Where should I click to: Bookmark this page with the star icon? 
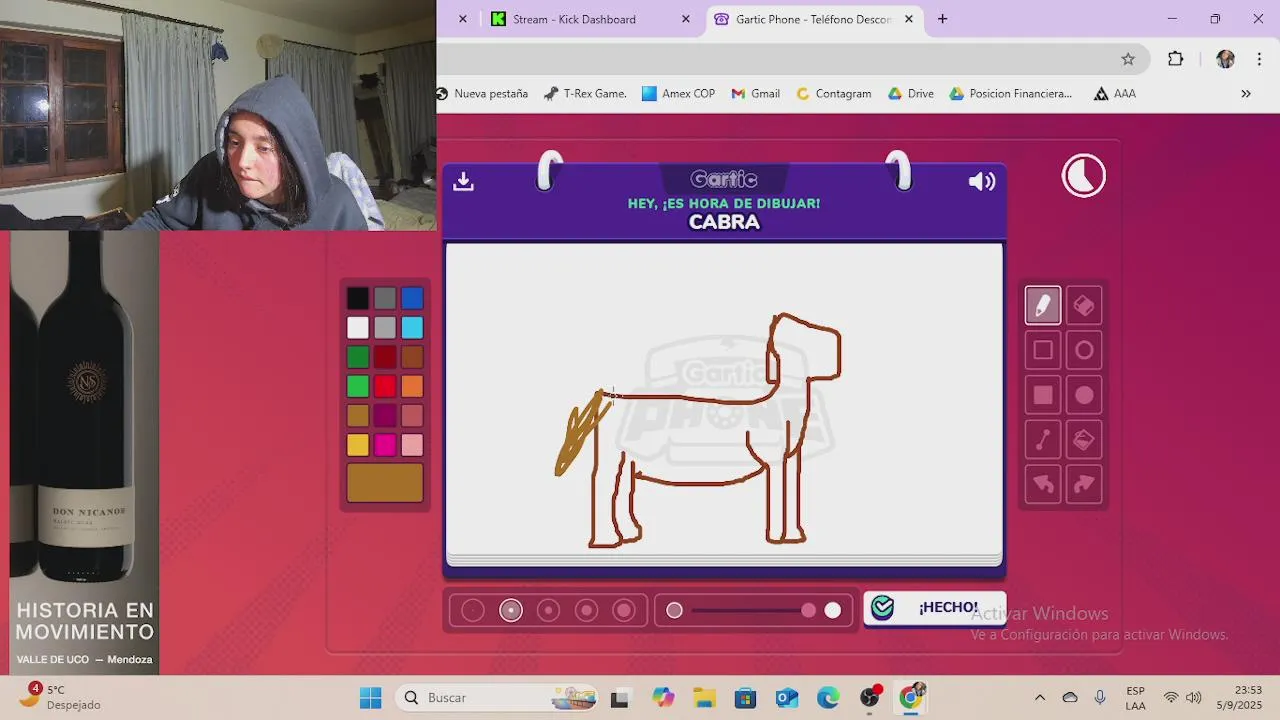click(1128, 59)
